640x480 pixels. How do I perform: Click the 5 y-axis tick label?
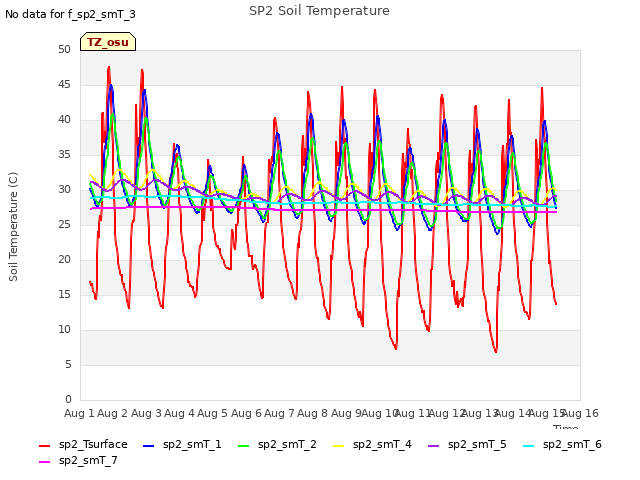[68, 364]
